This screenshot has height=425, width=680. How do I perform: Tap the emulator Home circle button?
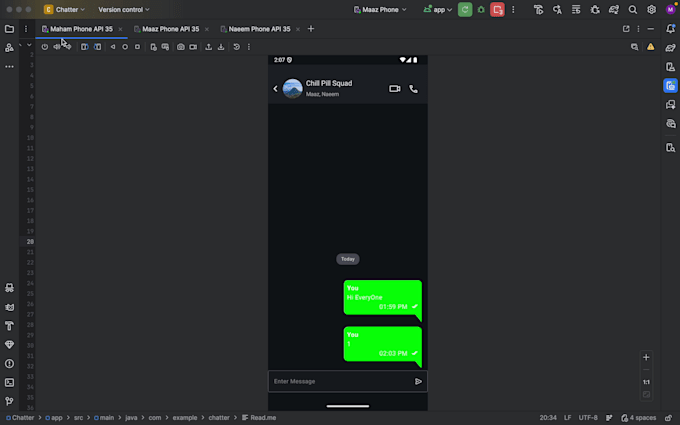click(125, 47)
